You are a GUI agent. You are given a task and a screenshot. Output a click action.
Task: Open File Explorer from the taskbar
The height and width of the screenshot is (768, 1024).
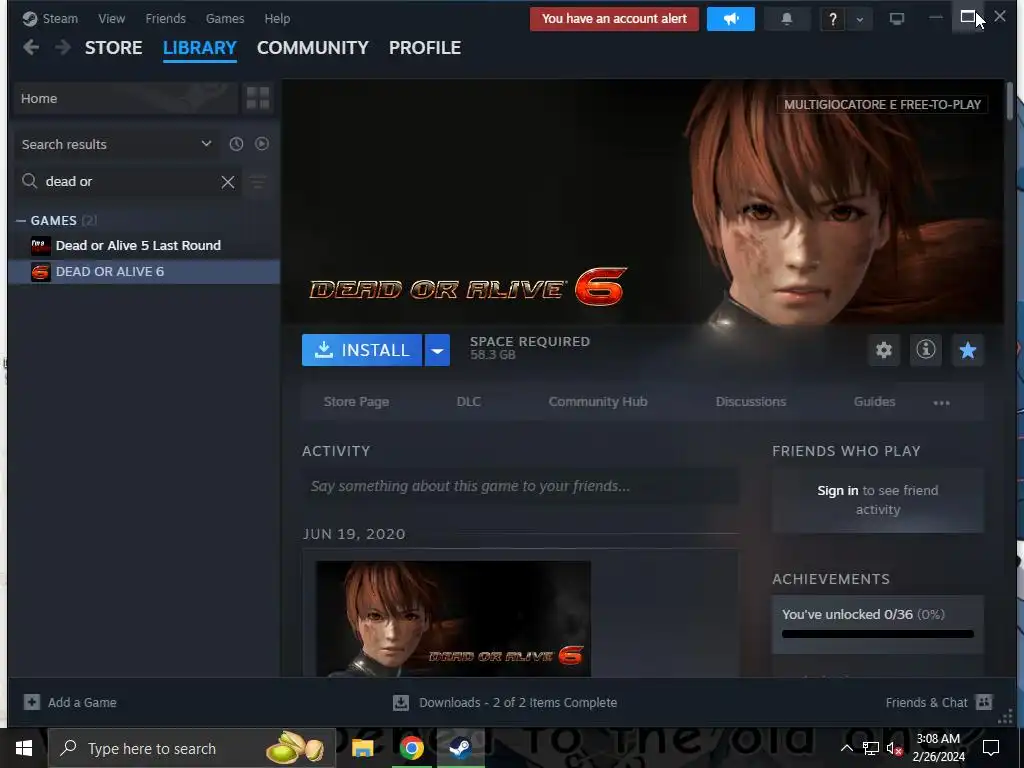click(x=362, y=748)
